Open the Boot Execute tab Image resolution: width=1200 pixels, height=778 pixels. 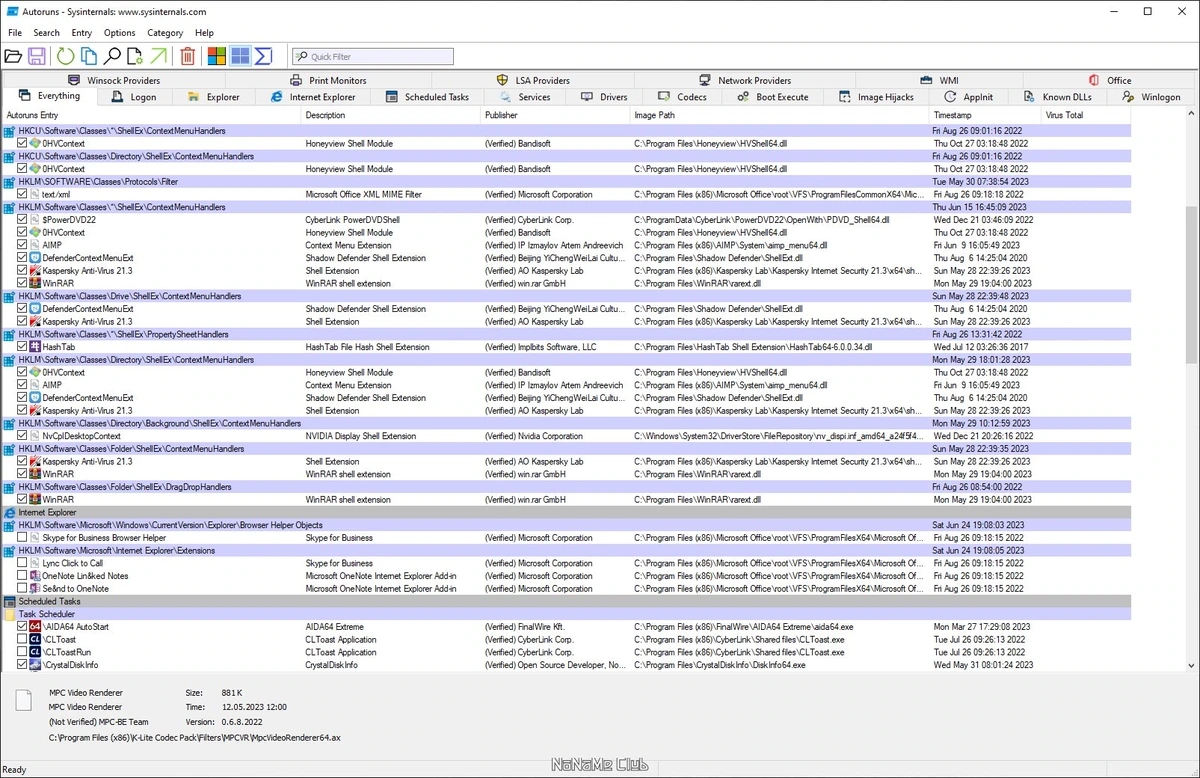click(x=773, y=97)
